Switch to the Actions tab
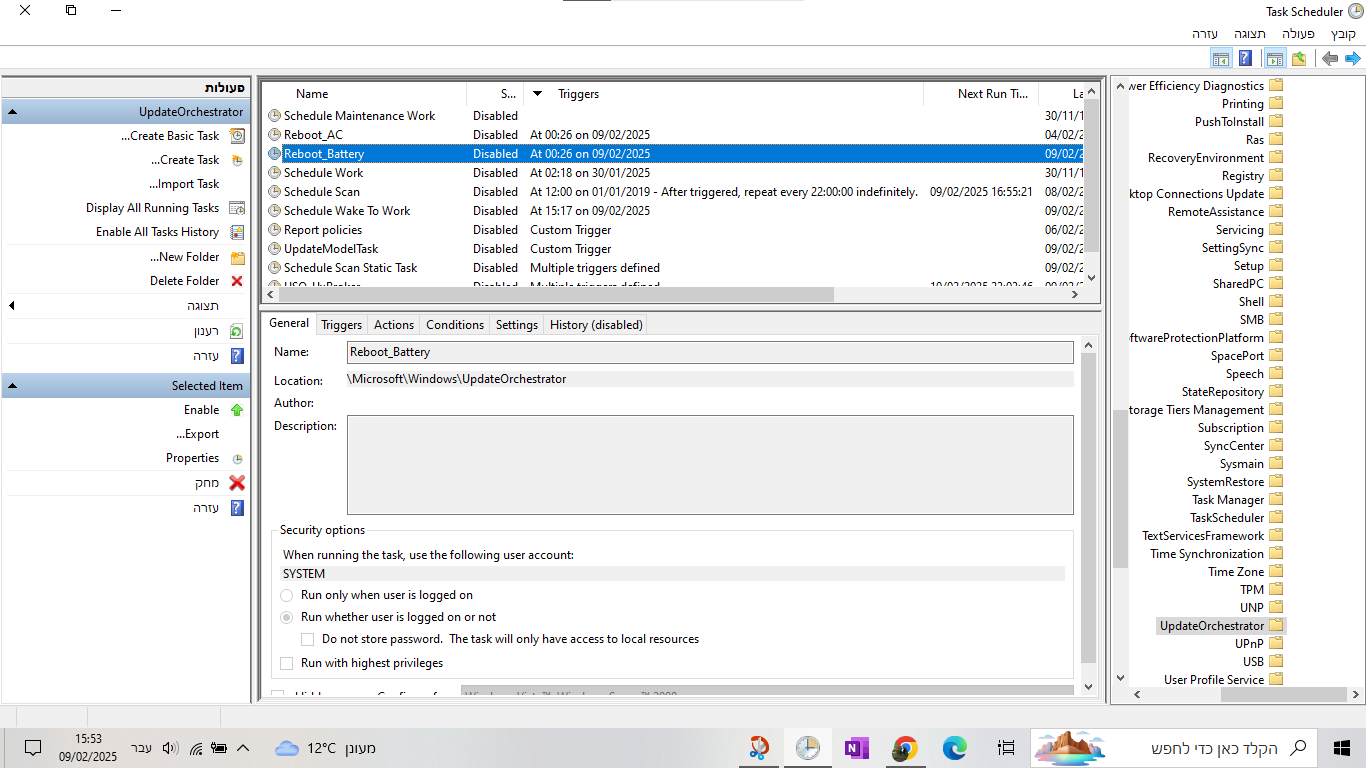Viewport: 1366px width, 768px height. click(394, 325)
